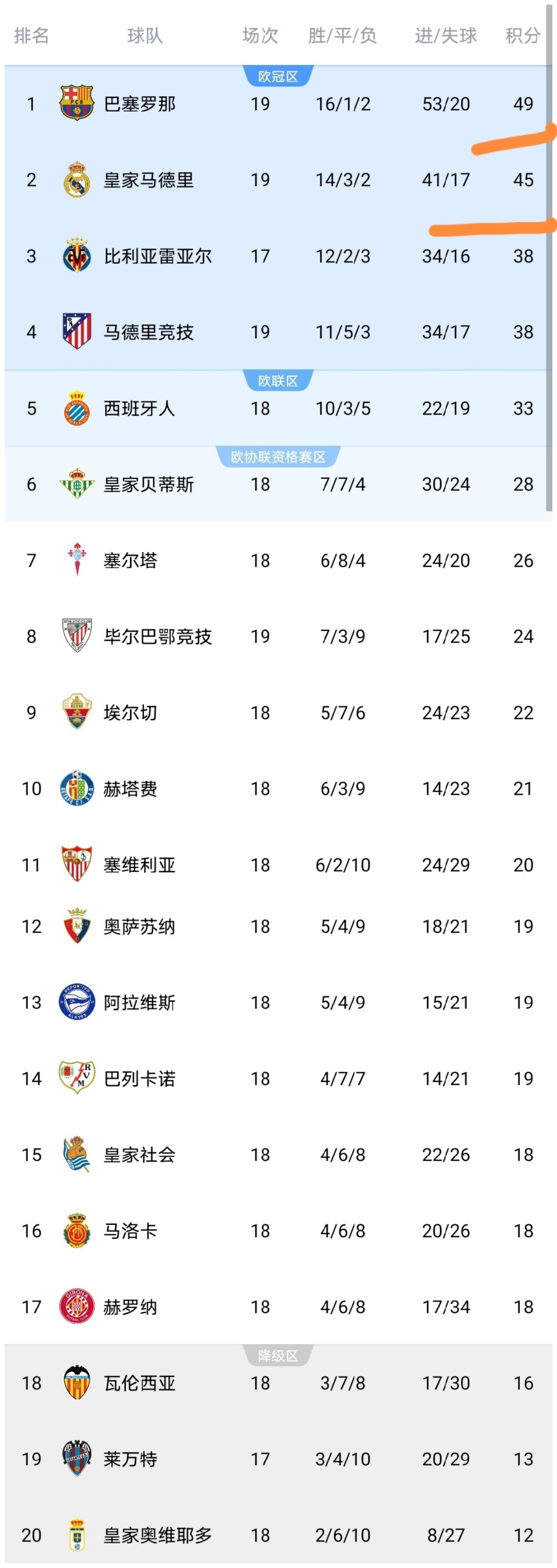Screen dimensions: 557x1568
Task: Click the Celta Vigo crest
Action: (x=77, y=560)
